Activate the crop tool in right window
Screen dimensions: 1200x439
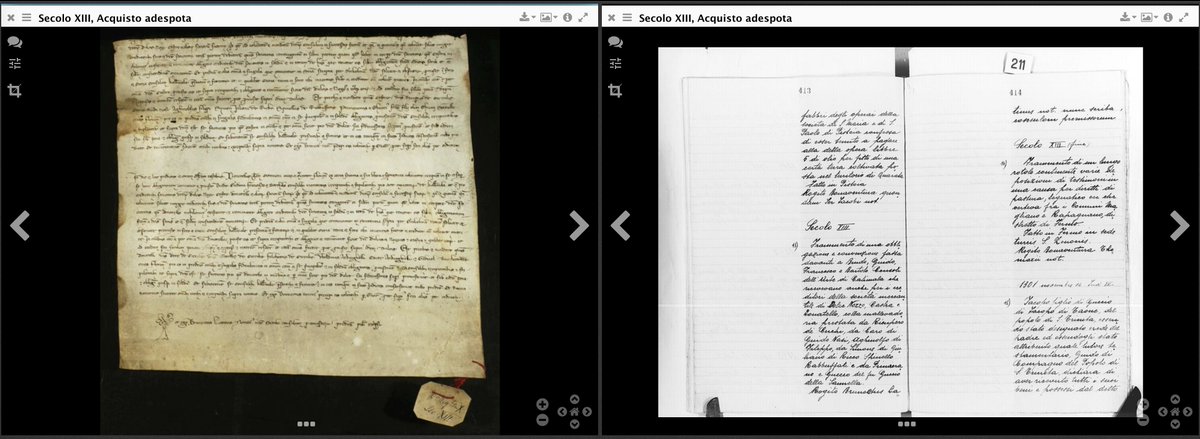(615, 90)
